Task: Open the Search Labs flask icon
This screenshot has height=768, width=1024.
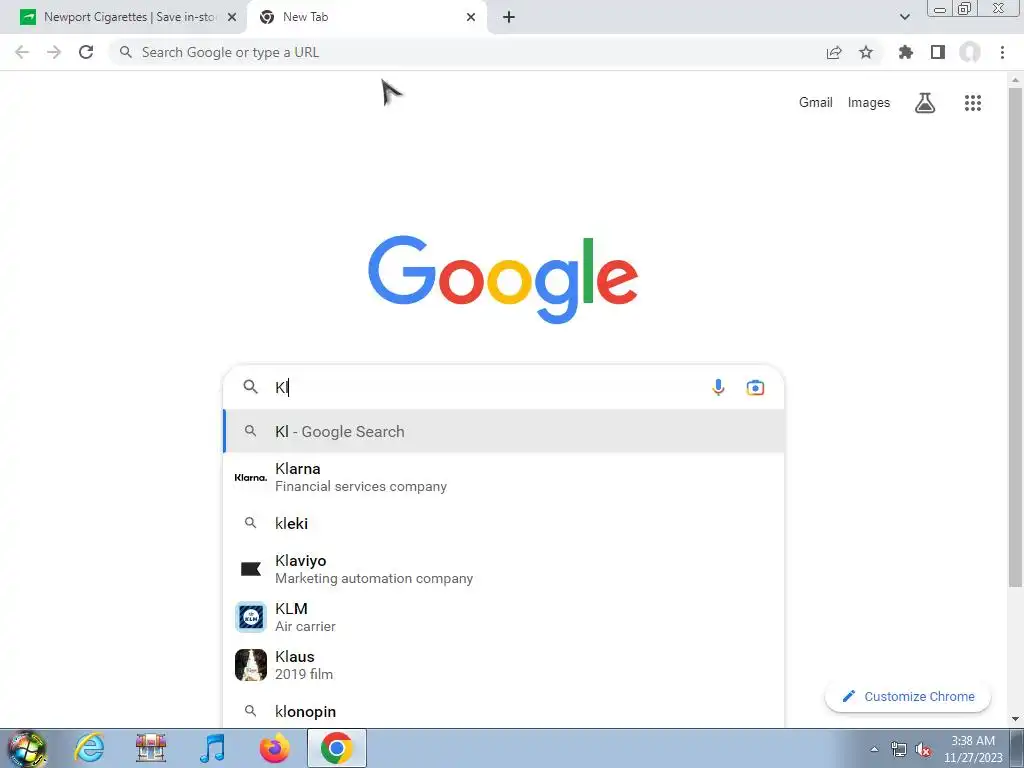Action: [x=925, y=103]
